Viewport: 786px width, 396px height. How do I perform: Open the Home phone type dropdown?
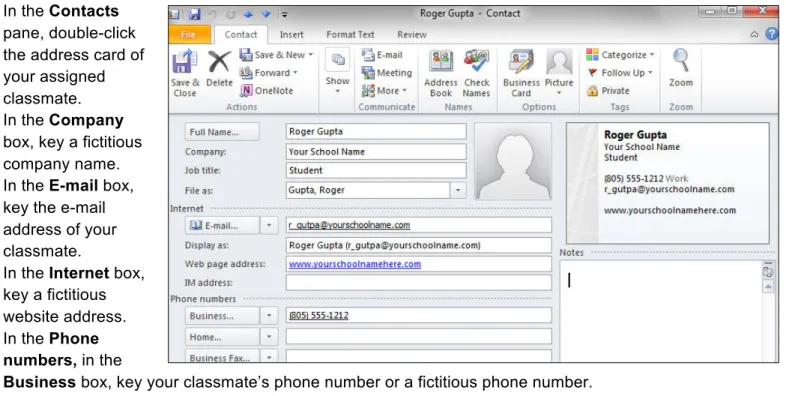[269, 337]
